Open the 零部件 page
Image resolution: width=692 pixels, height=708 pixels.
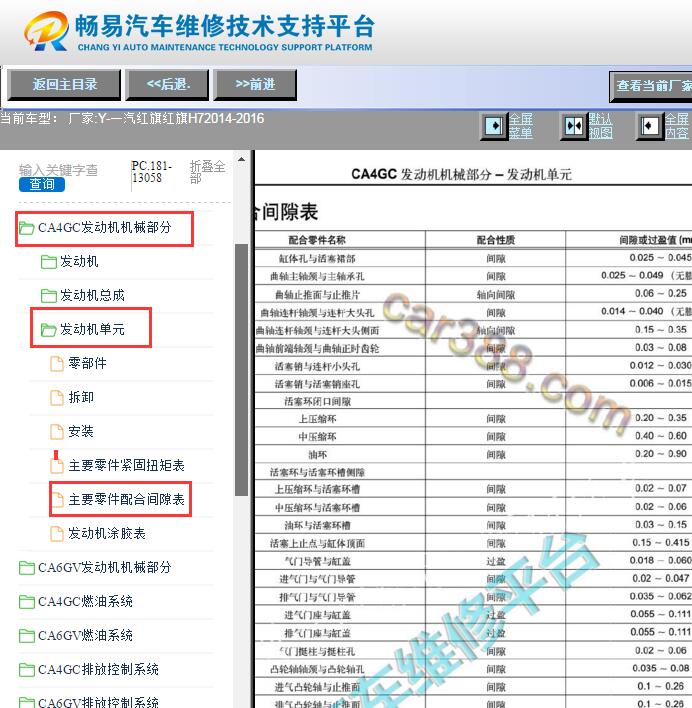87,363
